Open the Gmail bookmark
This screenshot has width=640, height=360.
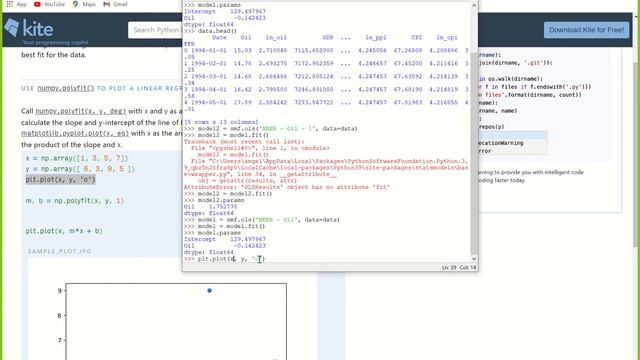click(115, 4)
